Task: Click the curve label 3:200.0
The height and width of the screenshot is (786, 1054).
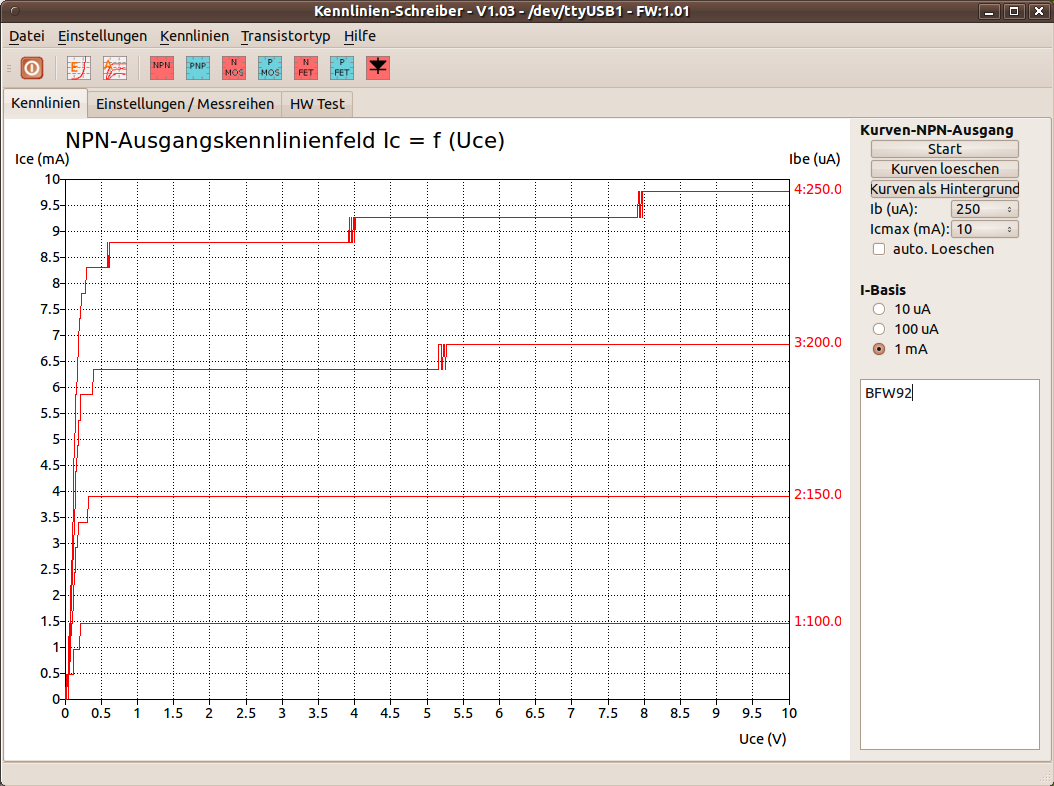Action: (x=818, y=342)
